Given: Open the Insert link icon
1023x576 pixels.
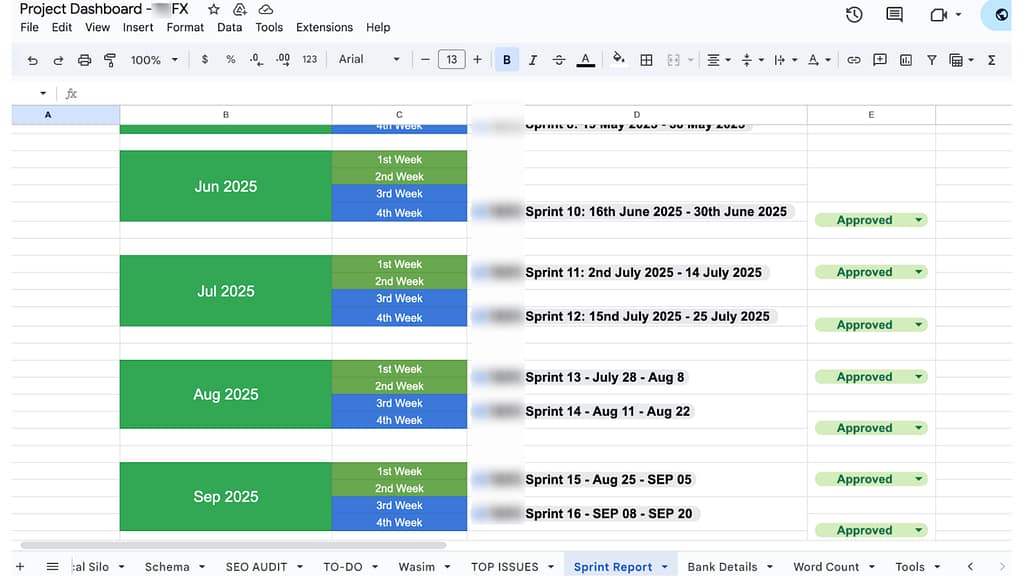Looking at the screenshot, I should click(x=853, y=59).
